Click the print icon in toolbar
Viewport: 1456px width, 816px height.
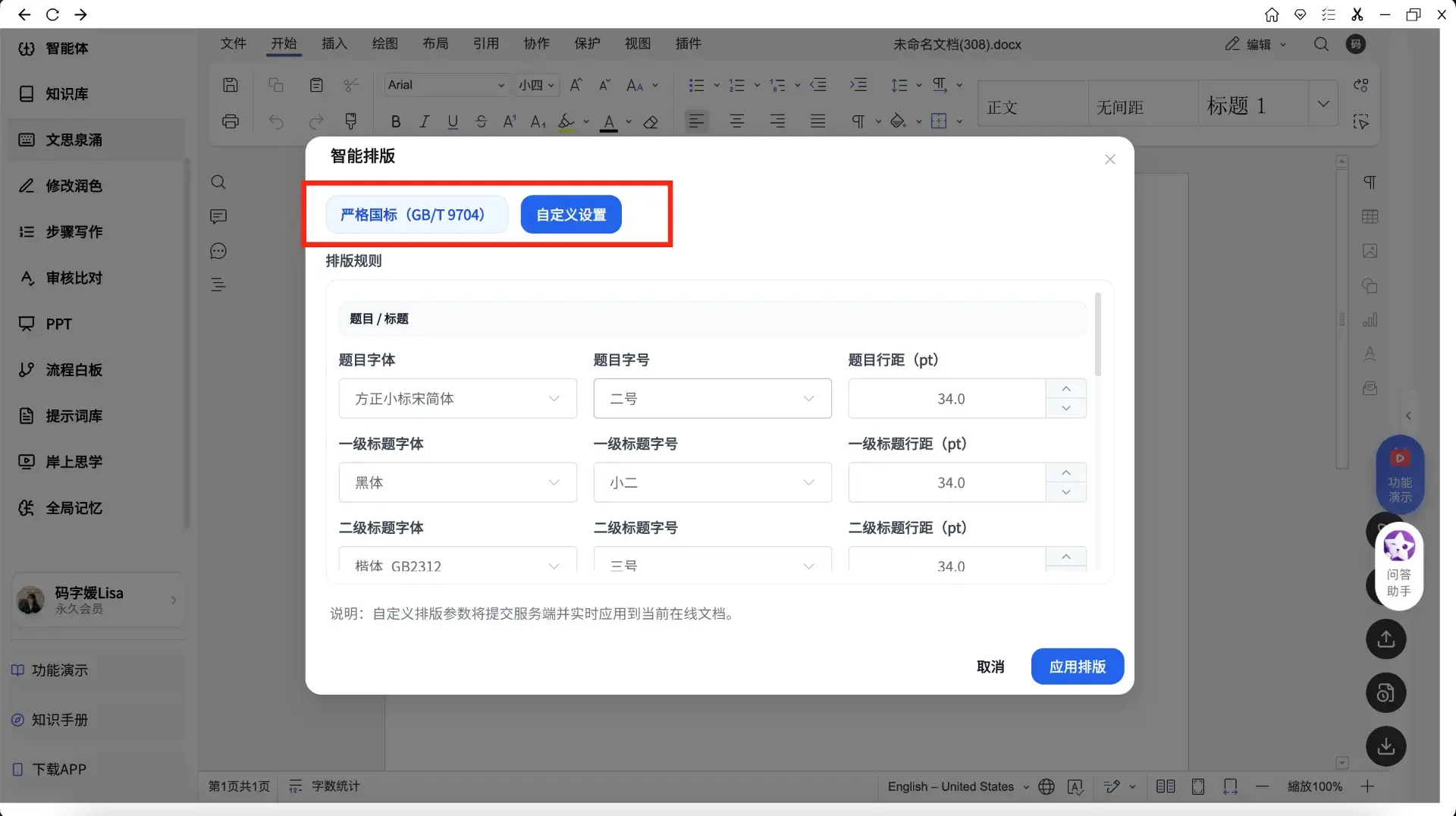point(231,121)
